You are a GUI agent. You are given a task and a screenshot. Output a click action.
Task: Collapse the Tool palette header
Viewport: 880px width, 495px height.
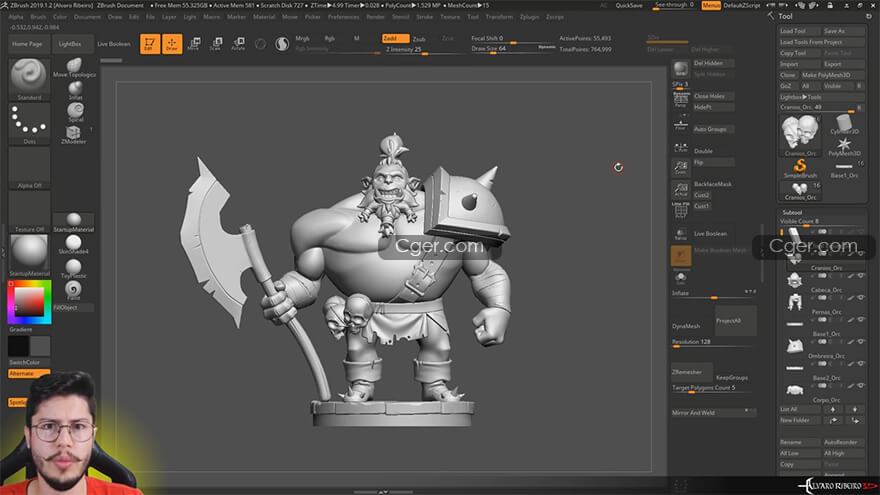click(786, 17)
